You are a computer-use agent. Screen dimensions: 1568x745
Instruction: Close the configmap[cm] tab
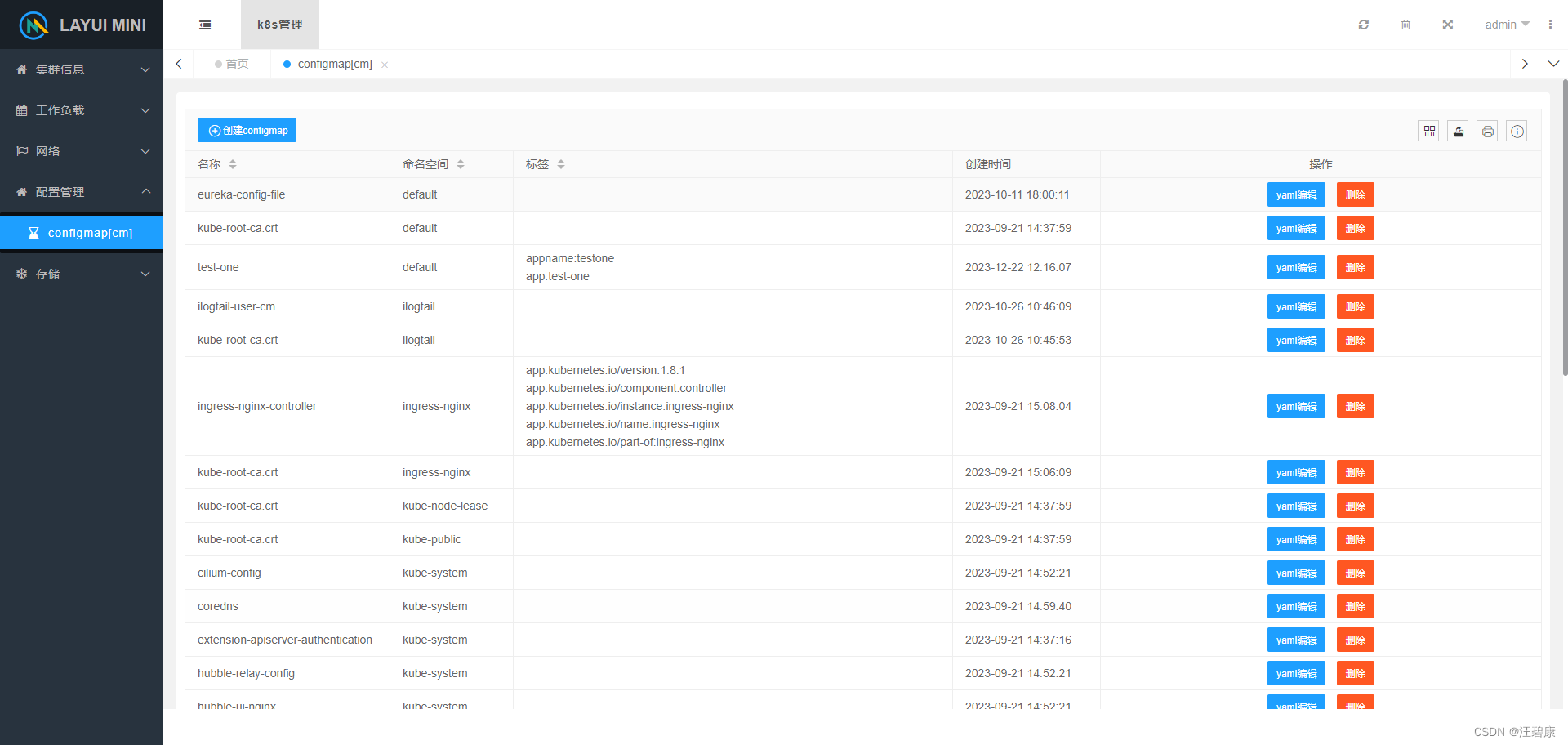coord(385,65)
